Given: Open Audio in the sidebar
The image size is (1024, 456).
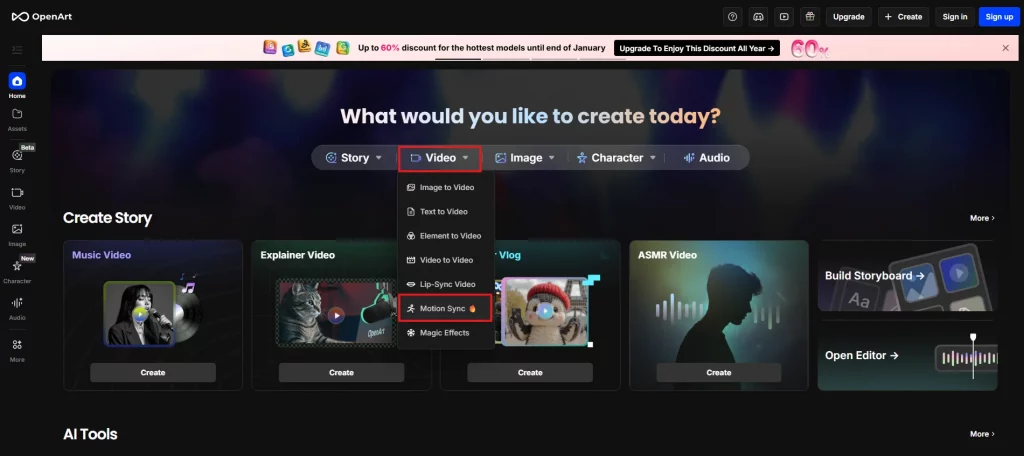Looking at the screenshot, I should (x=17, y=308).
